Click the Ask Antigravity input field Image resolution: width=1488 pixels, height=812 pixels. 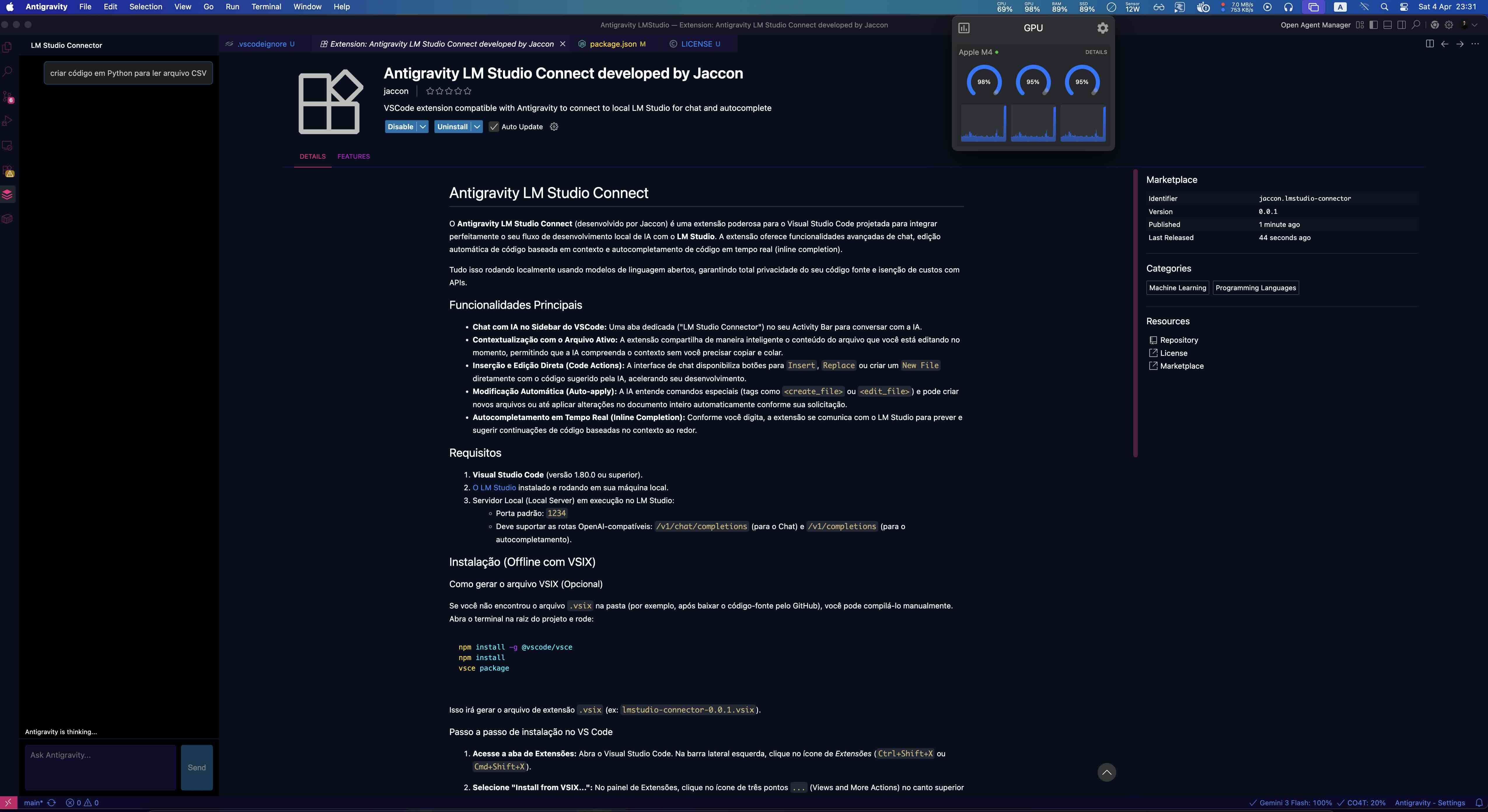coord(100,767)
